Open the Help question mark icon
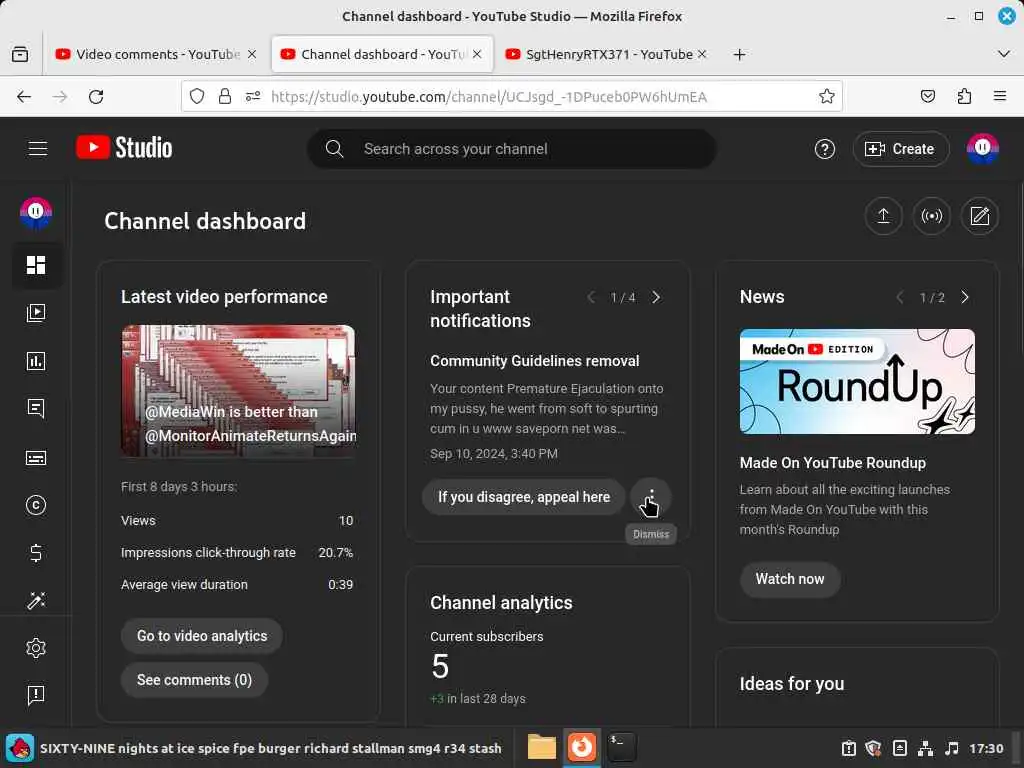 coord(824,149)
